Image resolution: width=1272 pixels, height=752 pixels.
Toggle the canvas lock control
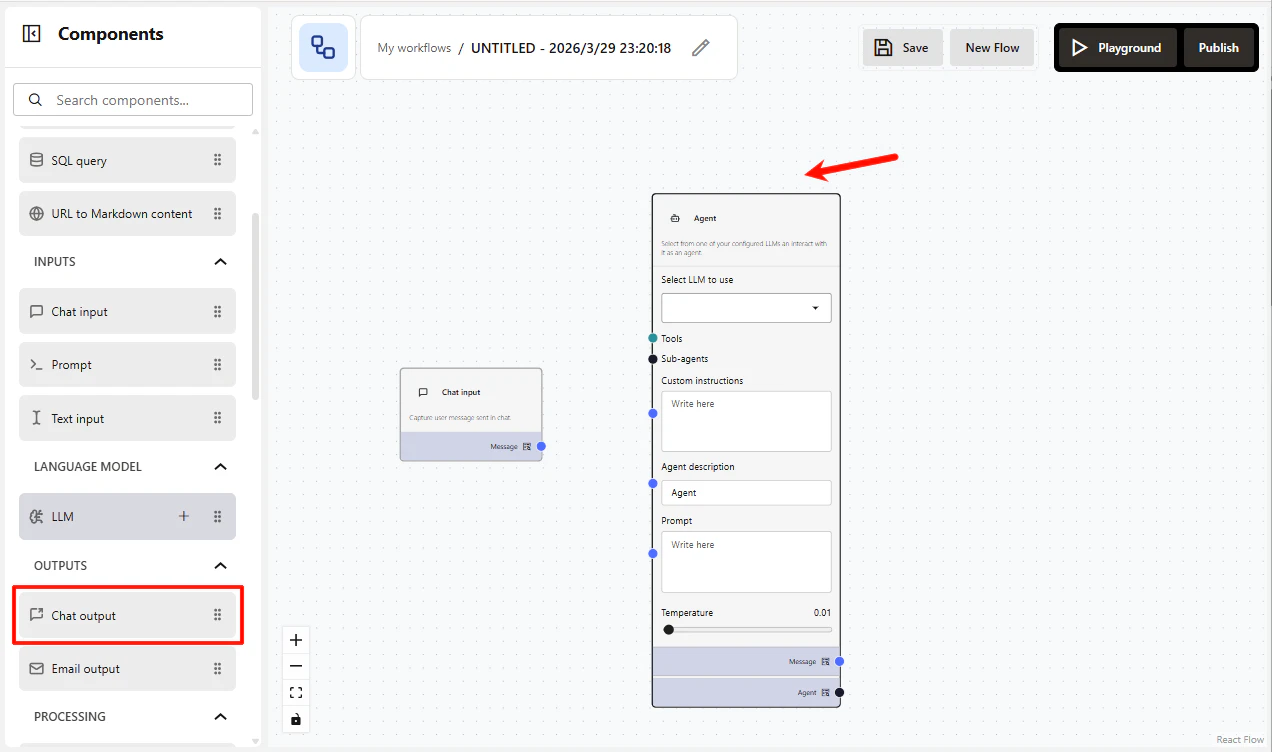point(296,719)
